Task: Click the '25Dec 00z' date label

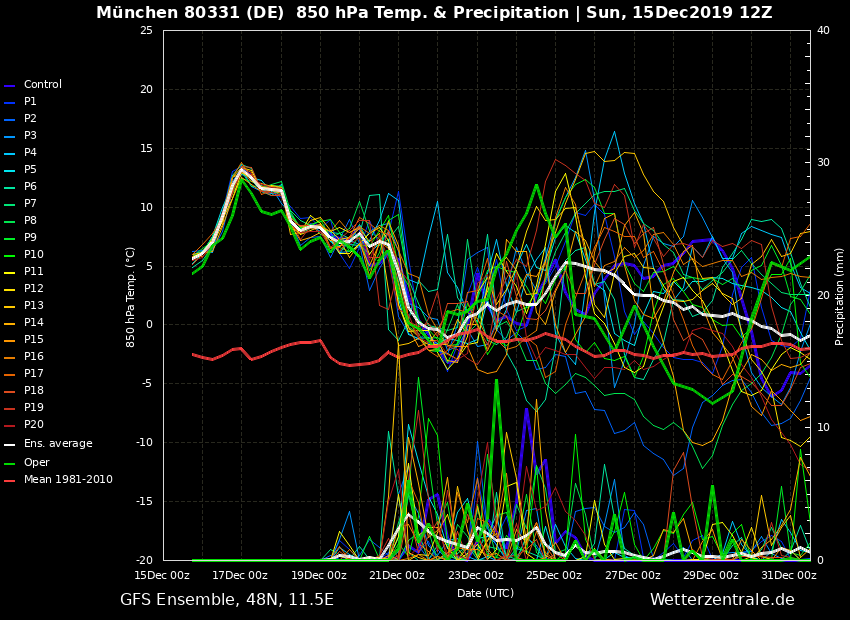Action: pos(553,575)
